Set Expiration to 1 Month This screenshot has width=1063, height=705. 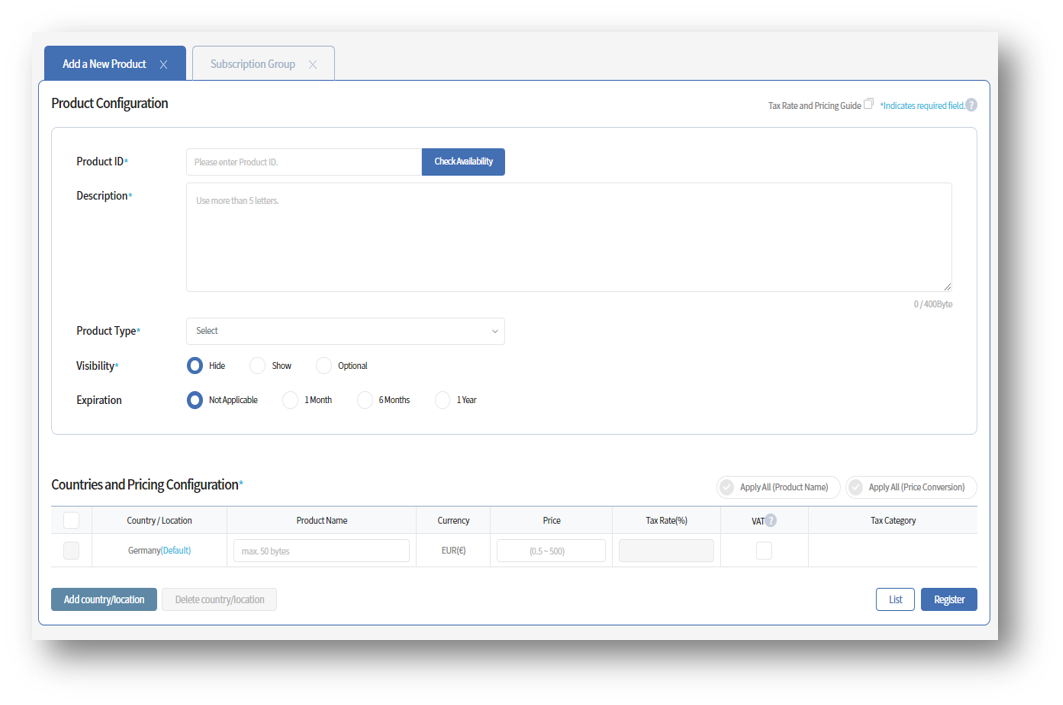coord(288,400)
